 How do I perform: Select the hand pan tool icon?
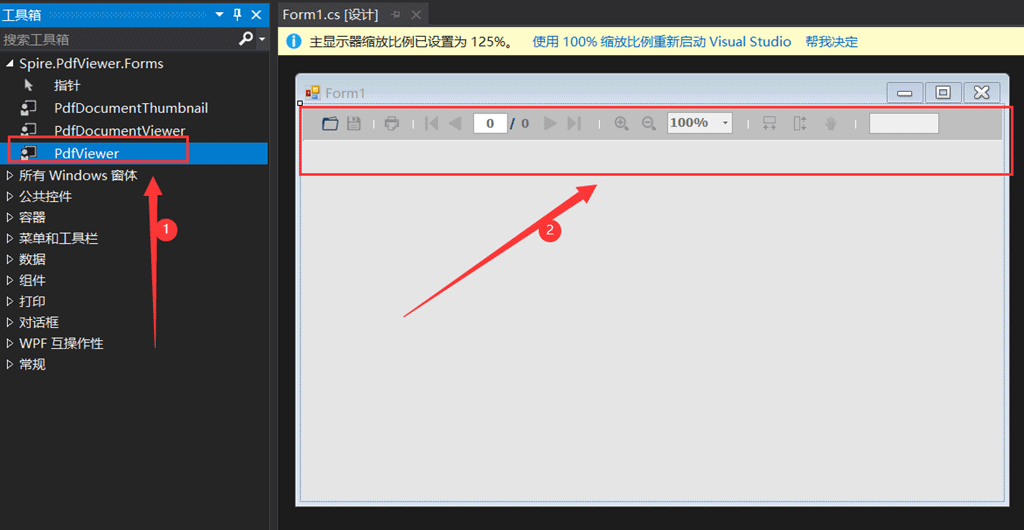(x=830, y=123)
